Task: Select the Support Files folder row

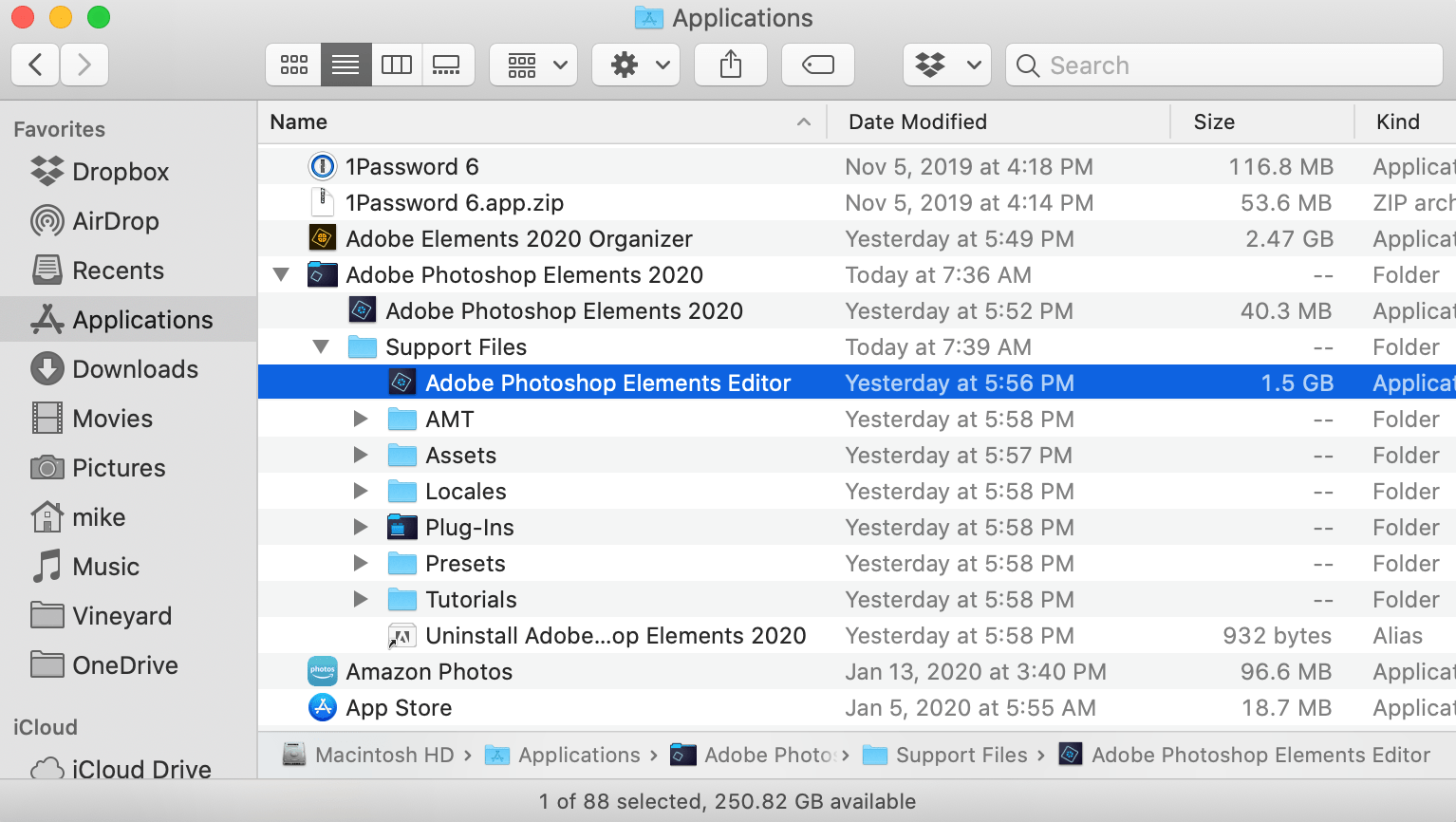Action: coord(857,347)
